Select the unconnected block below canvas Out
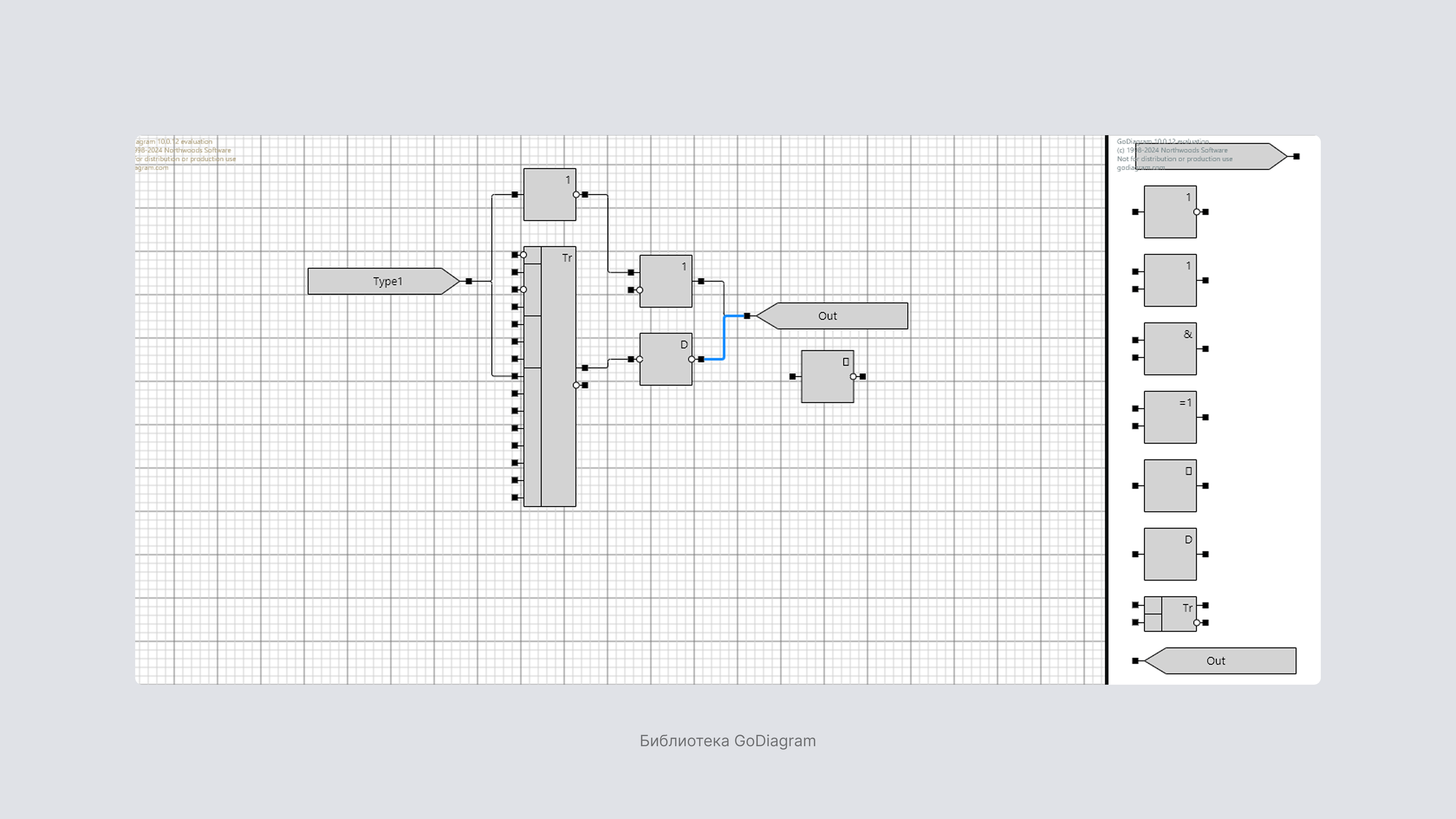The image size is (1456, 819). point(827,376)
